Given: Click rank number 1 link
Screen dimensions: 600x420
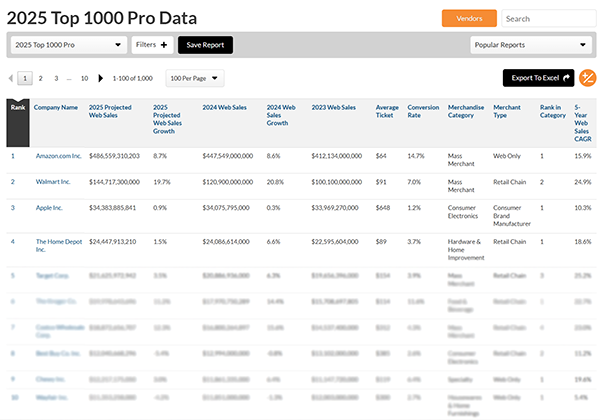Looking at the screenshot, I should [x=13, y=156].
